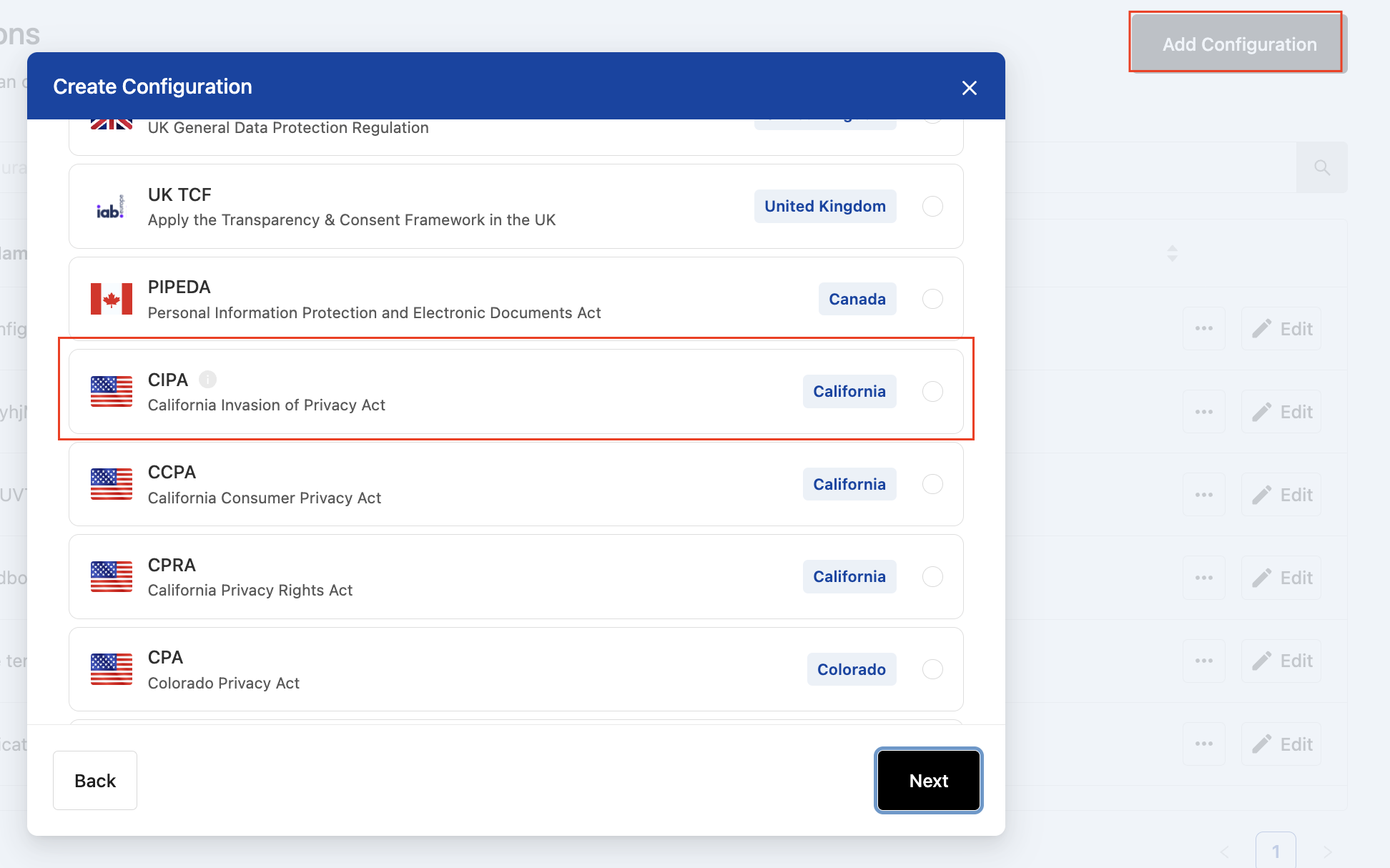The width and height of the screenshot is (1390, 868).
Task: Click the next page arrow in pagination
Action: point(1327,852)
